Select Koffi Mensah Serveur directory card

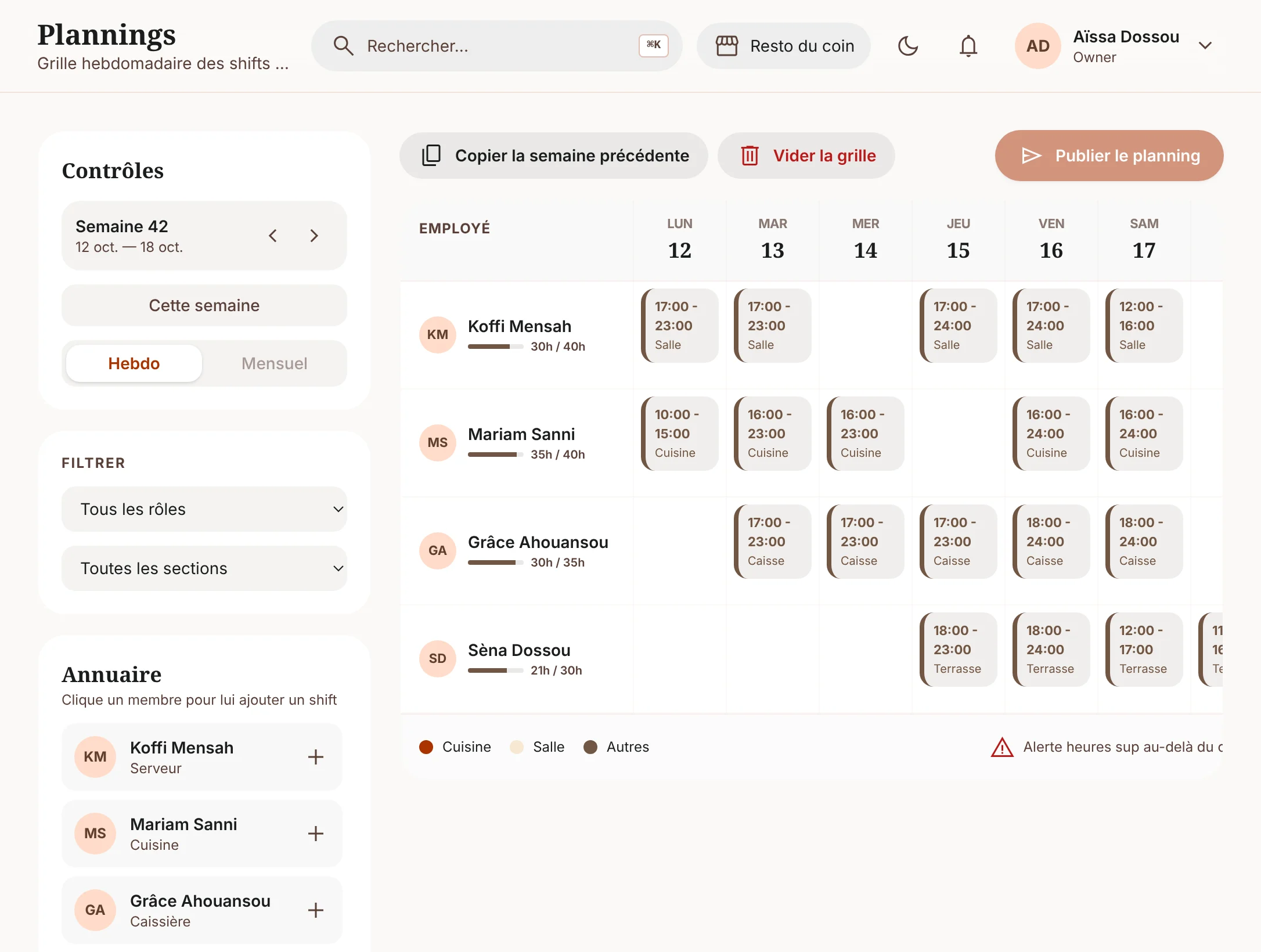(202, 757)
